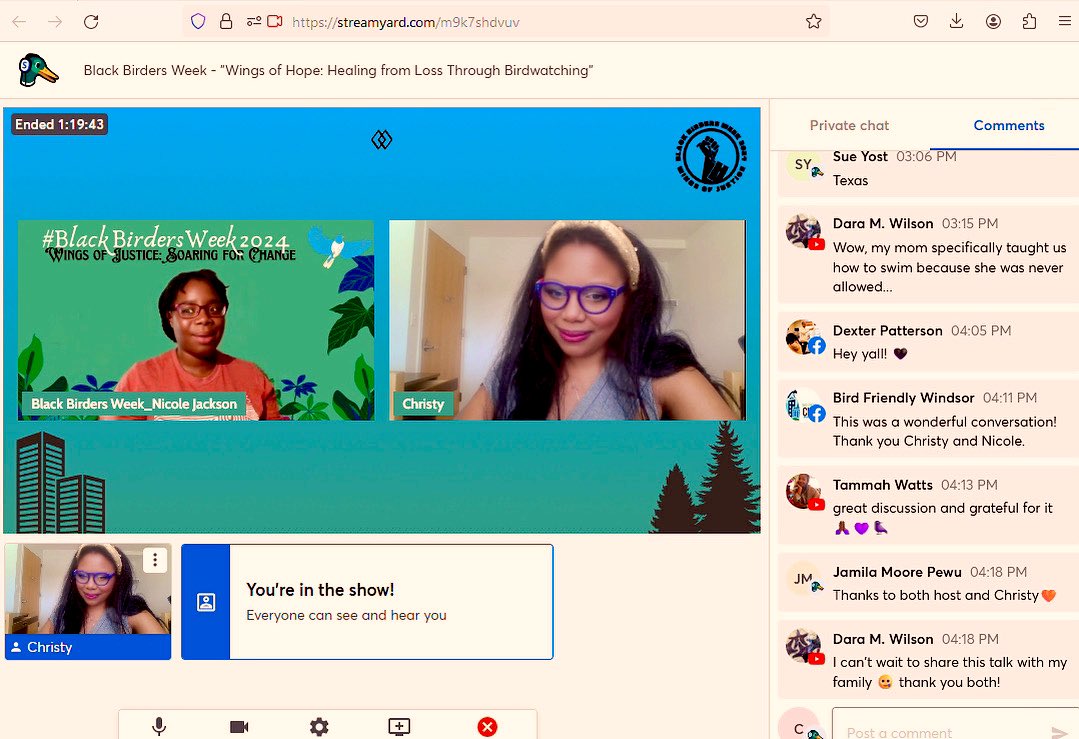This screenshot has height=739, width=1079.
Task: Click the share screen icon
Action: pyautogui.click(x=399, y=727)
